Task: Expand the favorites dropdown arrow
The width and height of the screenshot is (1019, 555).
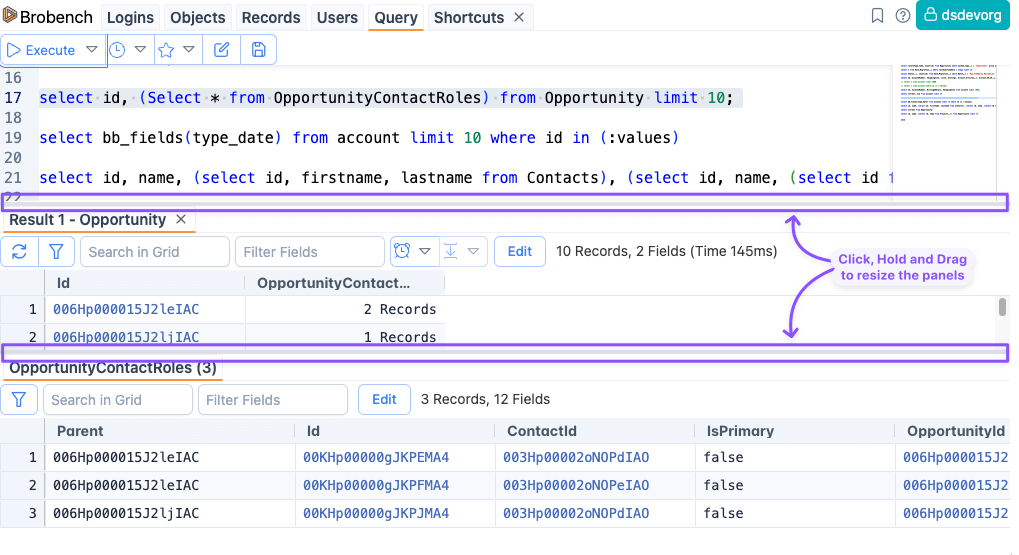Action: pos(189,49)
